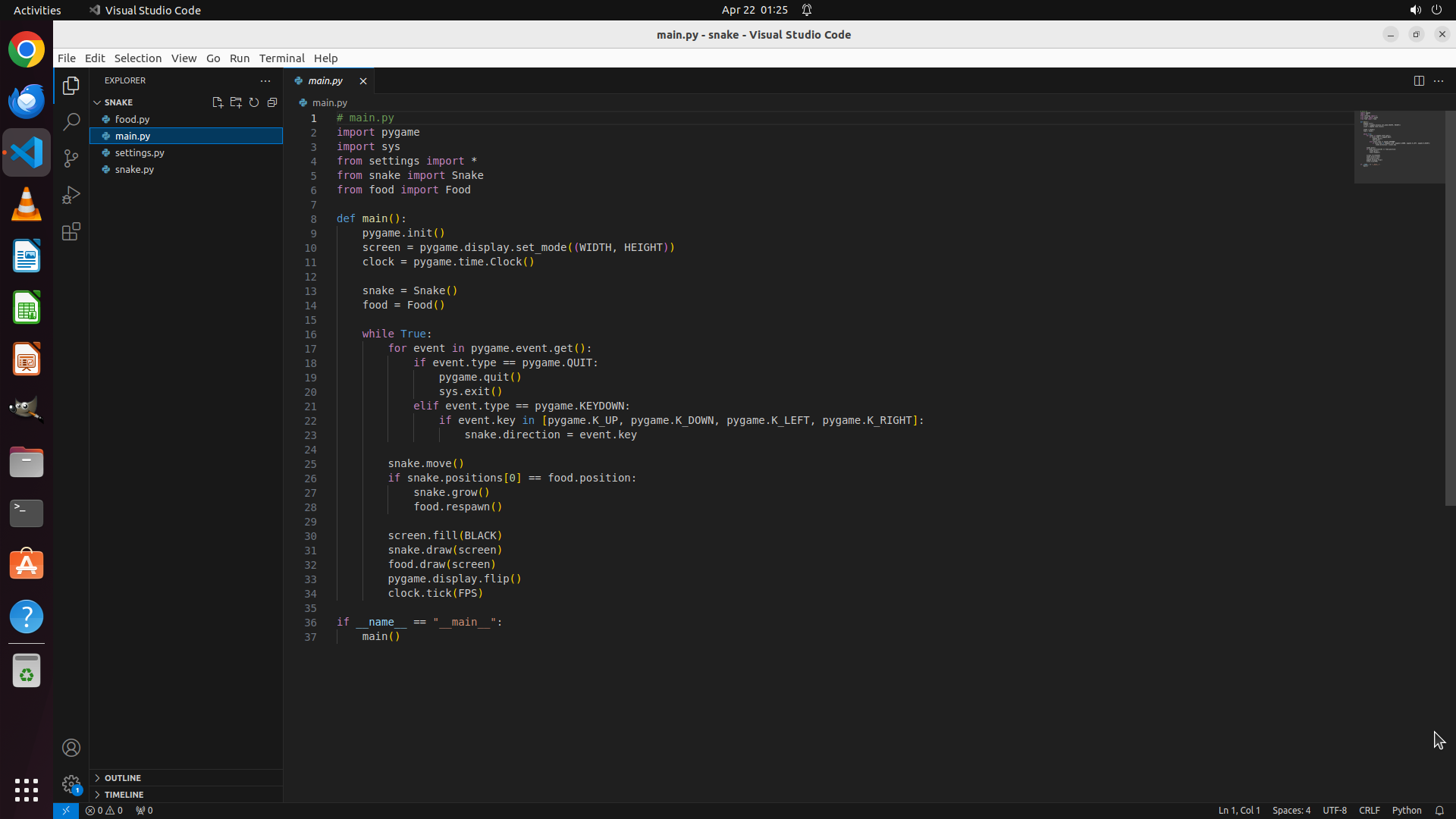
Task: Open the Search view in activity bar
Action: pos(71,121)
